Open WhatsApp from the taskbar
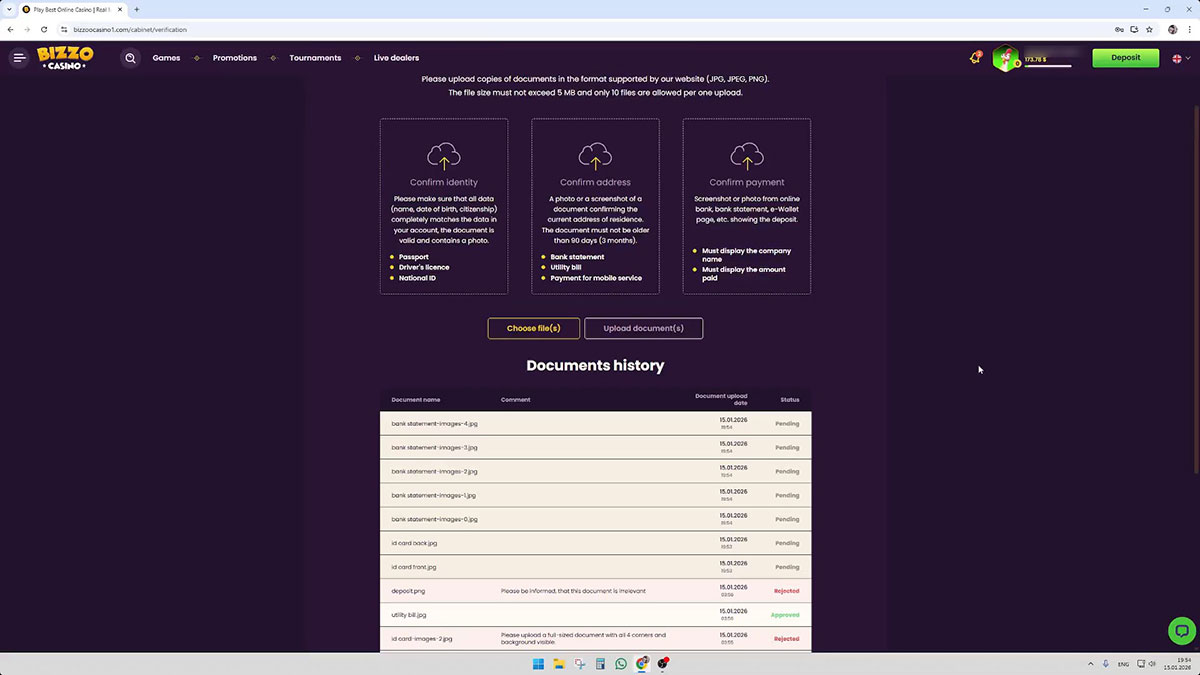This screenshot has height=675, width=1200. coord(621,664)
